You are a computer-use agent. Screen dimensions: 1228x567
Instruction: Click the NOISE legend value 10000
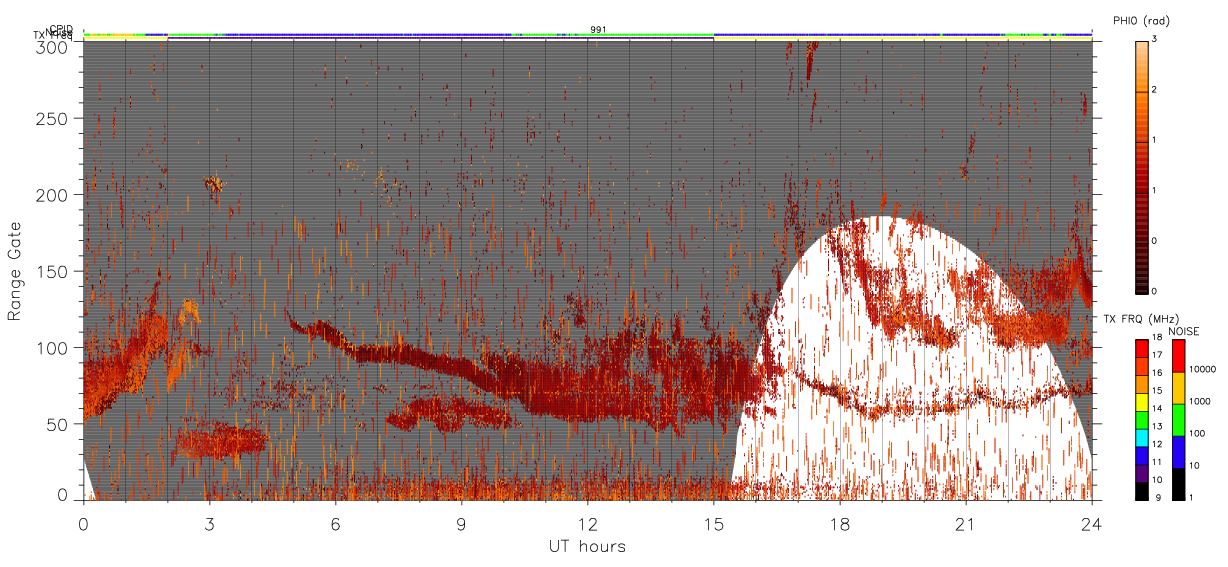[1205, 370]
